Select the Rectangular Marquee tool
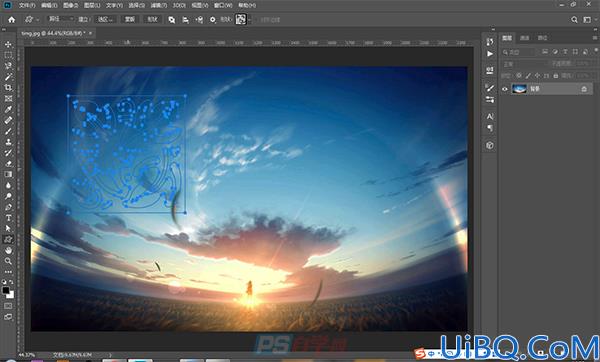This screenshot has height=362, width=600. coord(8,55)
